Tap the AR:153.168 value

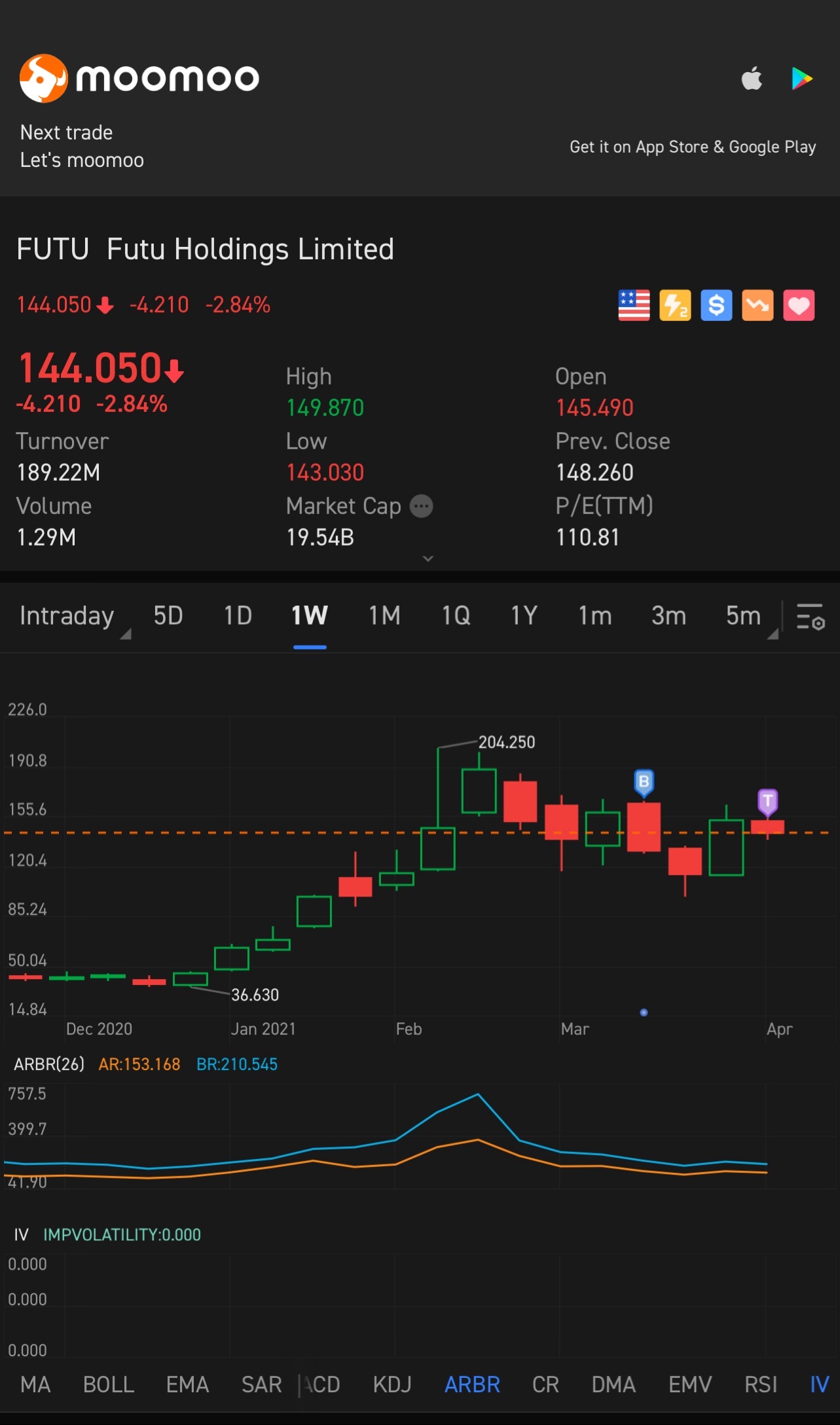coord(139,1064)
